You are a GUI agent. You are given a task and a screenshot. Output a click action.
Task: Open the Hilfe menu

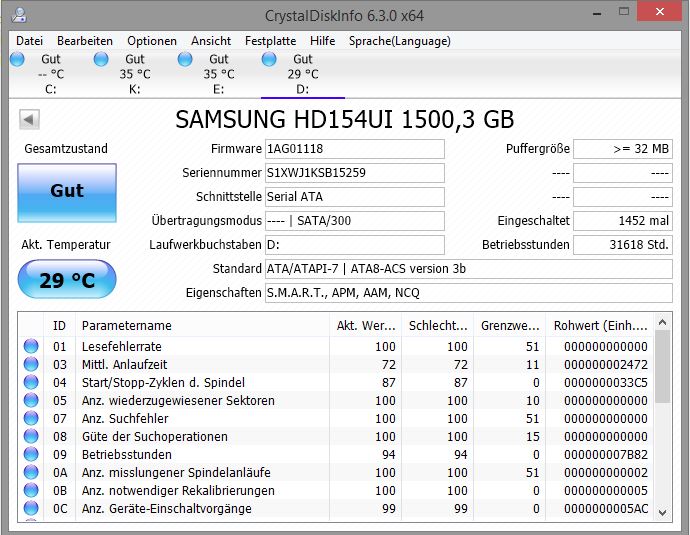[x=322, y=41]
